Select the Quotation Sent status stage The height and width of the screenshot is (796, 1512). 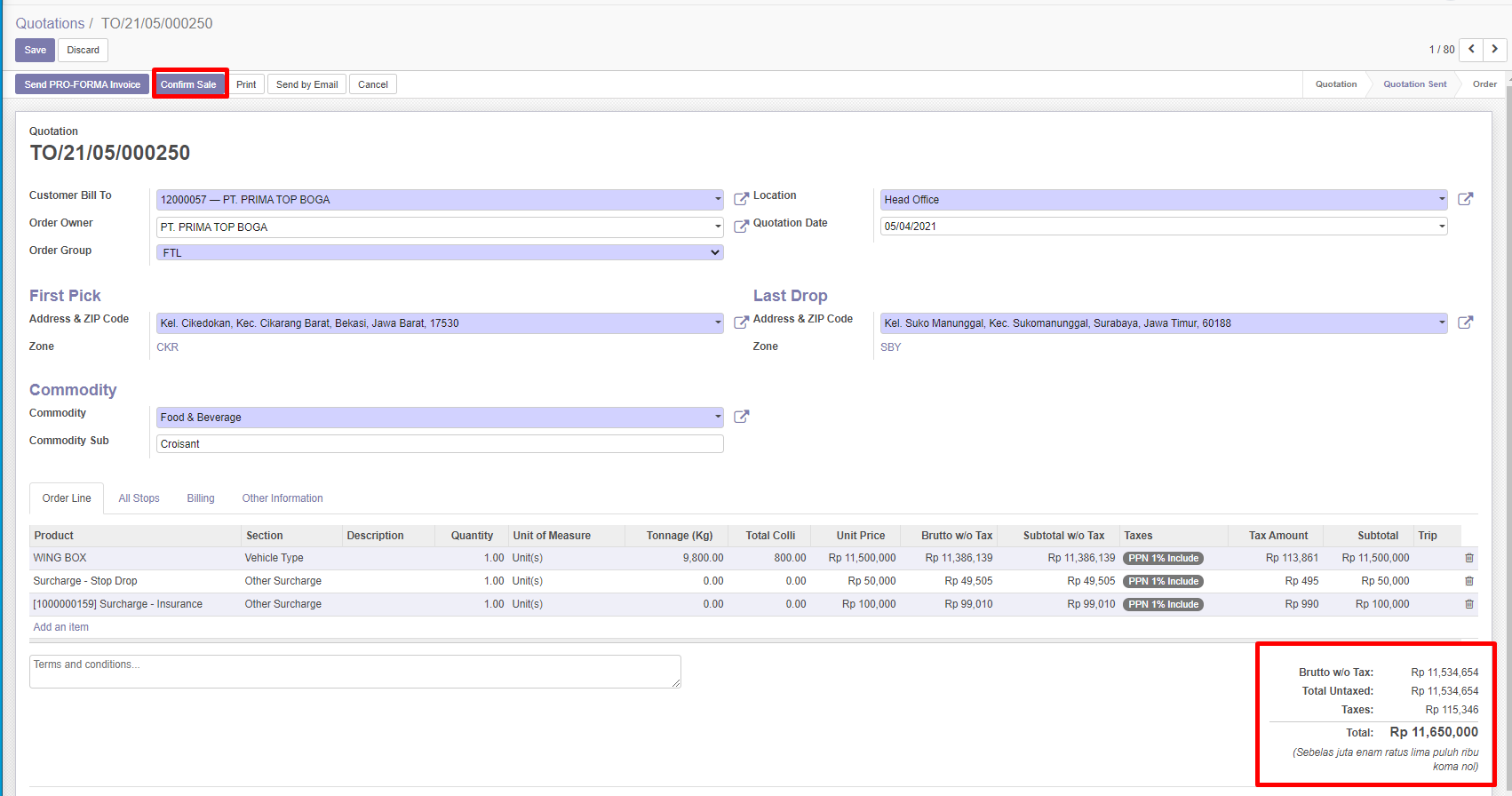pos(1414,84)
